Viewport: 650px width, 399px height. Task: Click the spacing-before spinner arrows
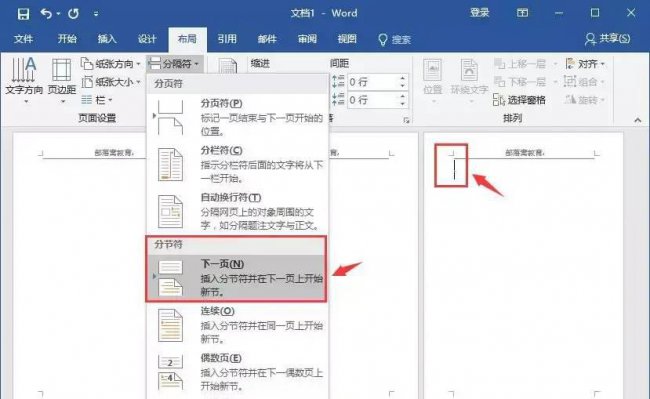(403, 82)
